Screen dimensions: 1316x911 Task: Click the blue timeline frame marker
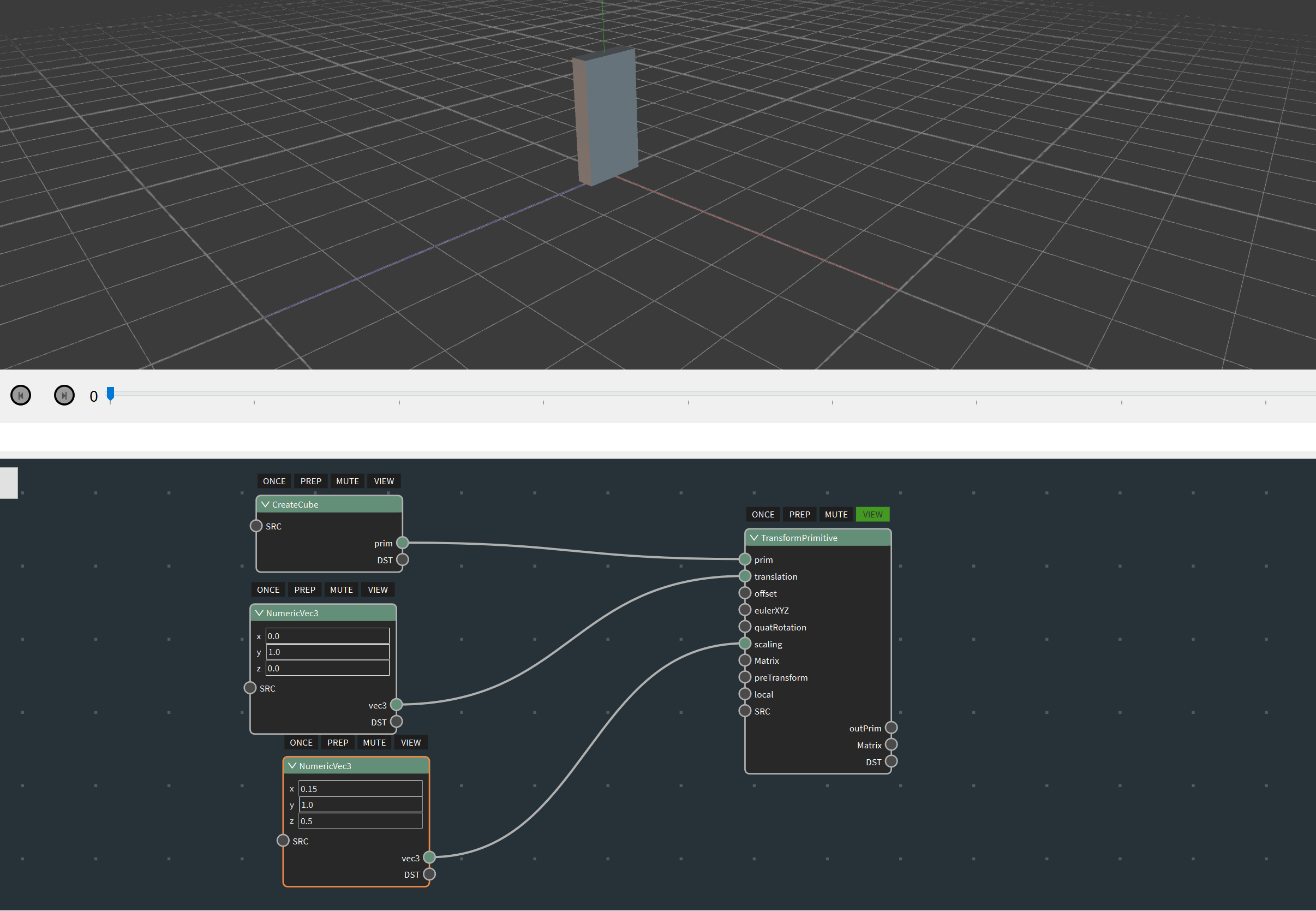111,394
